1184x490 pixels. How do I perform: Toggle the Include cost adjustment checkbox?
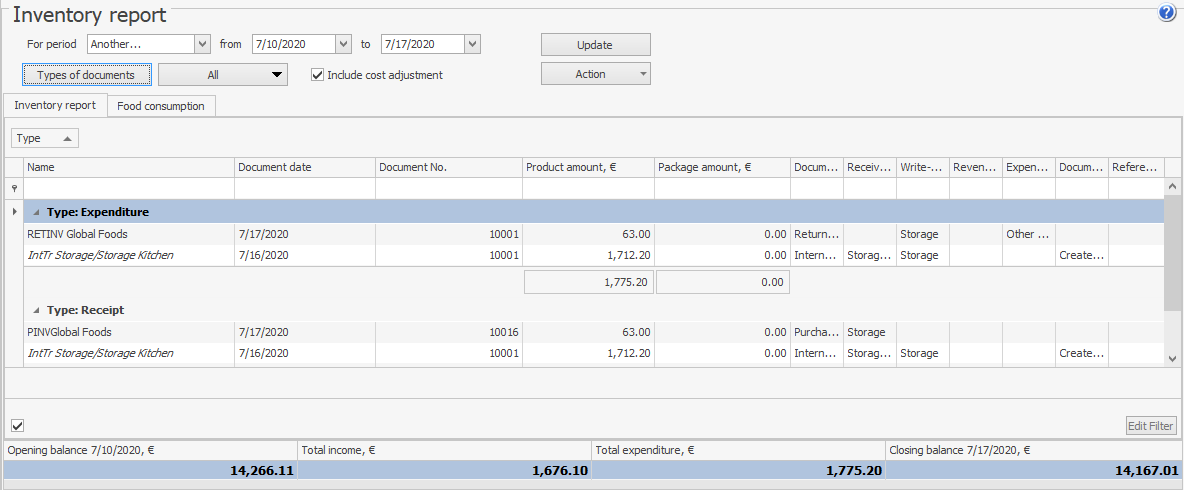tap(318, 75)
